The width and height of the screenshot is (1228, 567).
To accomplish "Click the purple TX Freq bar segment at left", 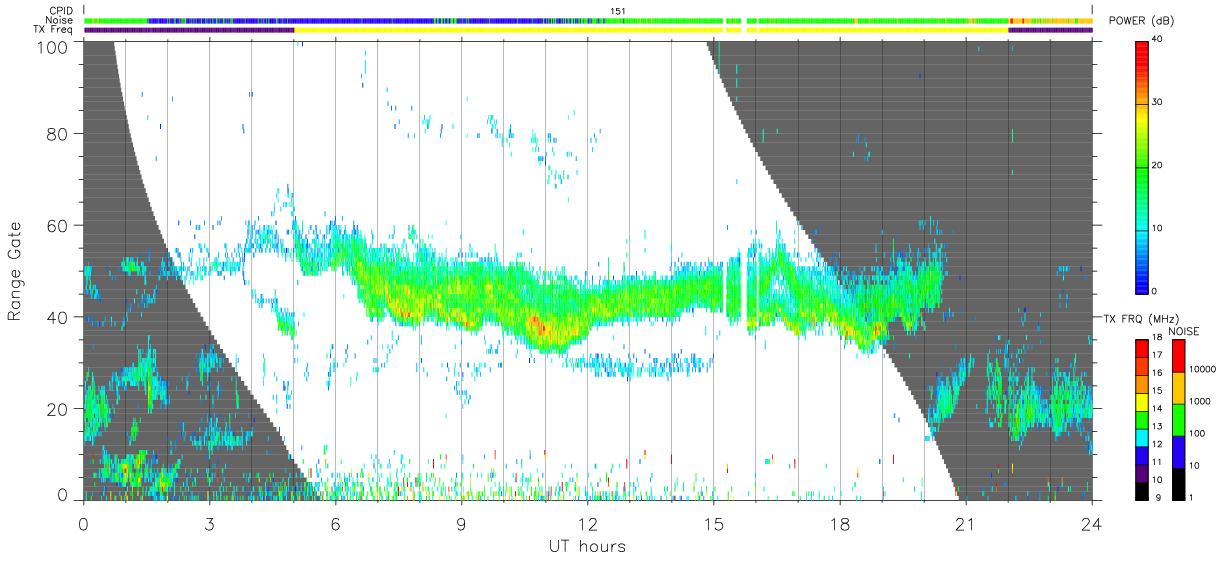I will click(x=189, y=30).
